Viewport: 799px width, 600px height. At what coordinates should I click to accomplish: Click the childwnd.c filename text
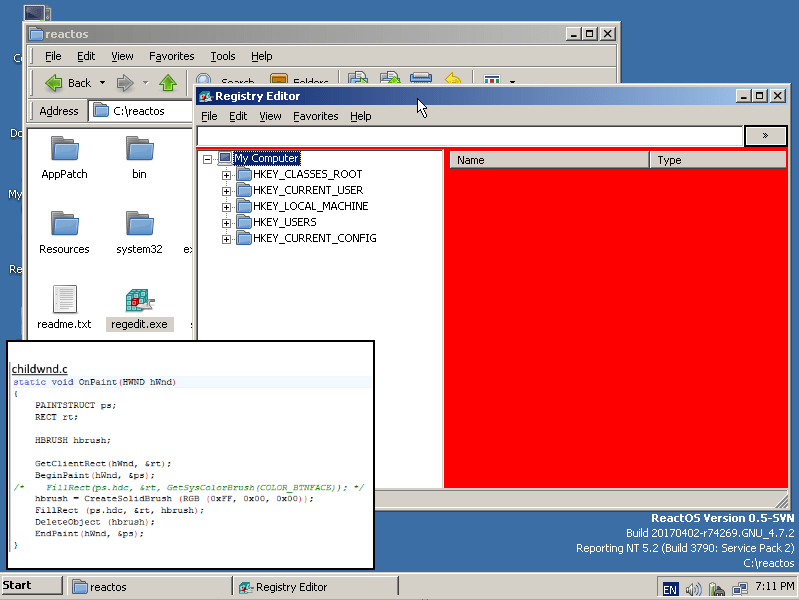coord(39,369)
